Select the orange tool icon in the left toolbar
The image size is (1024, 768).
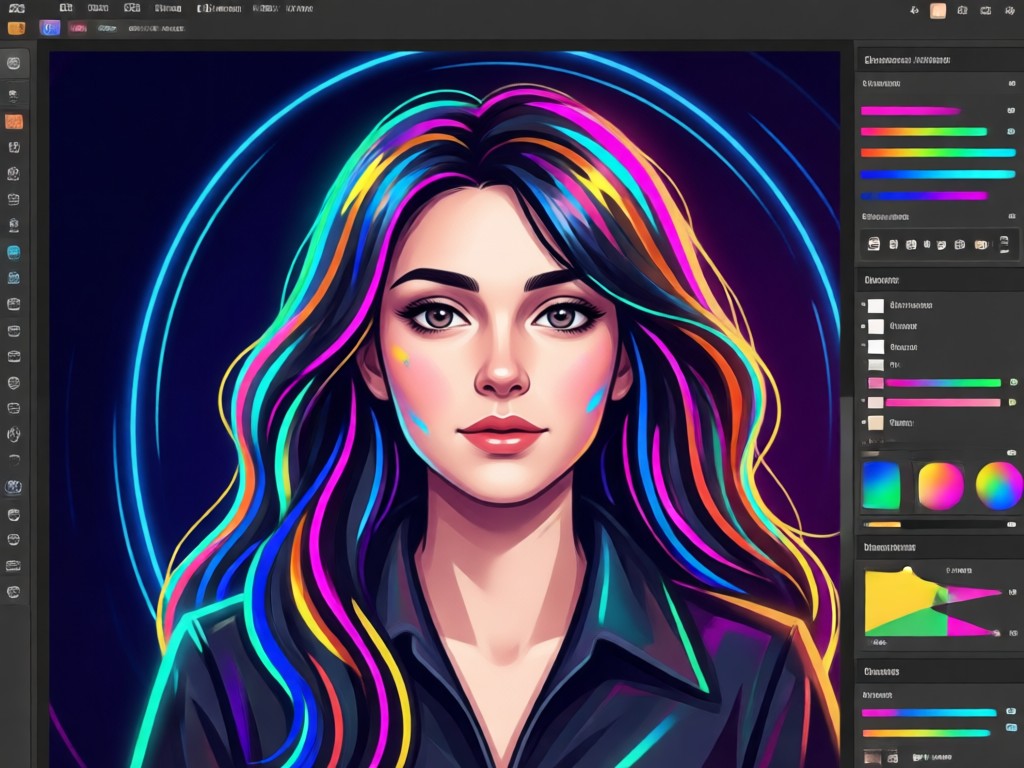(14, 121)
